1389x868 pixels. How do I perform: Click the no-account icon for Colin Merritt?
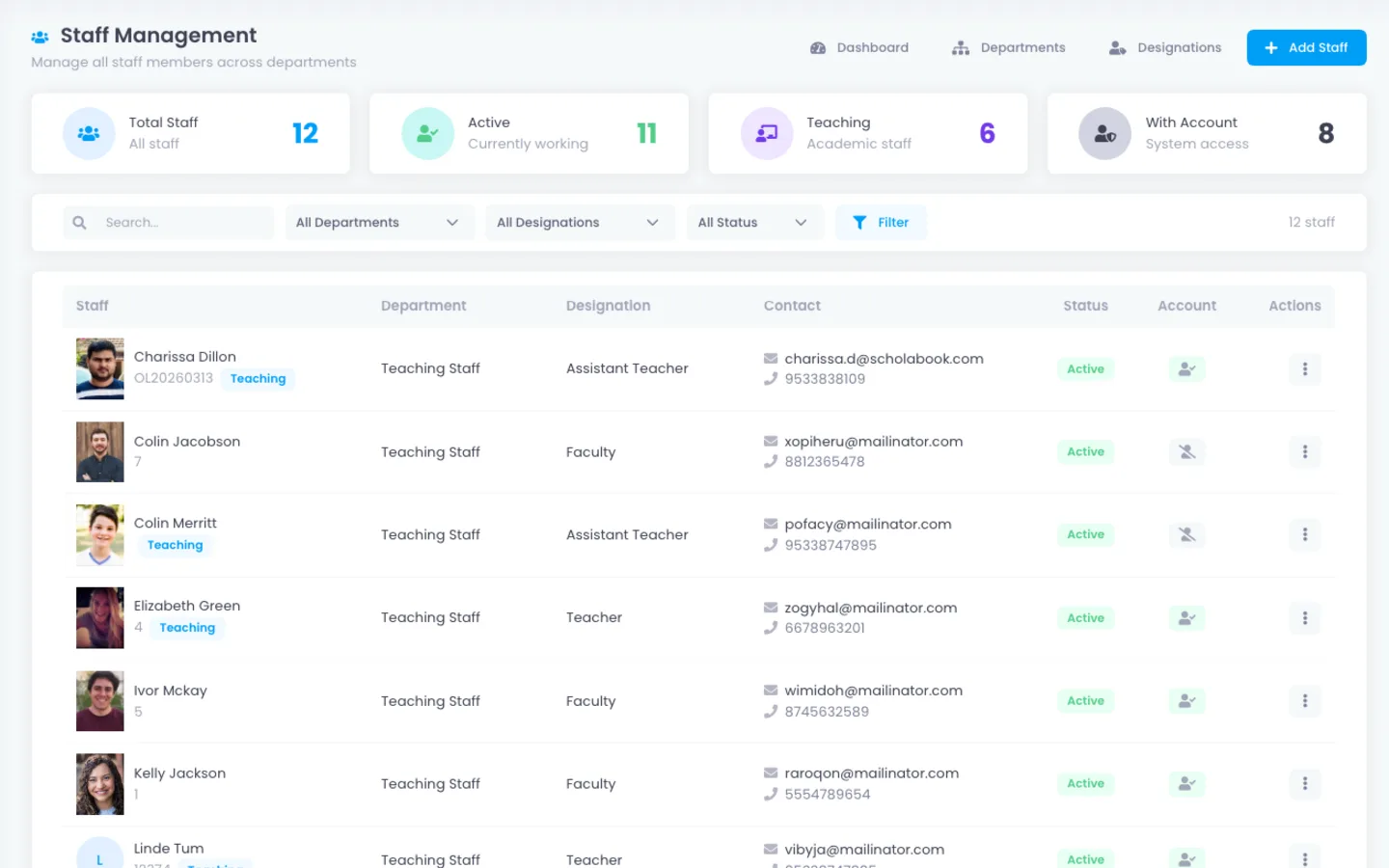(1186, 534)
